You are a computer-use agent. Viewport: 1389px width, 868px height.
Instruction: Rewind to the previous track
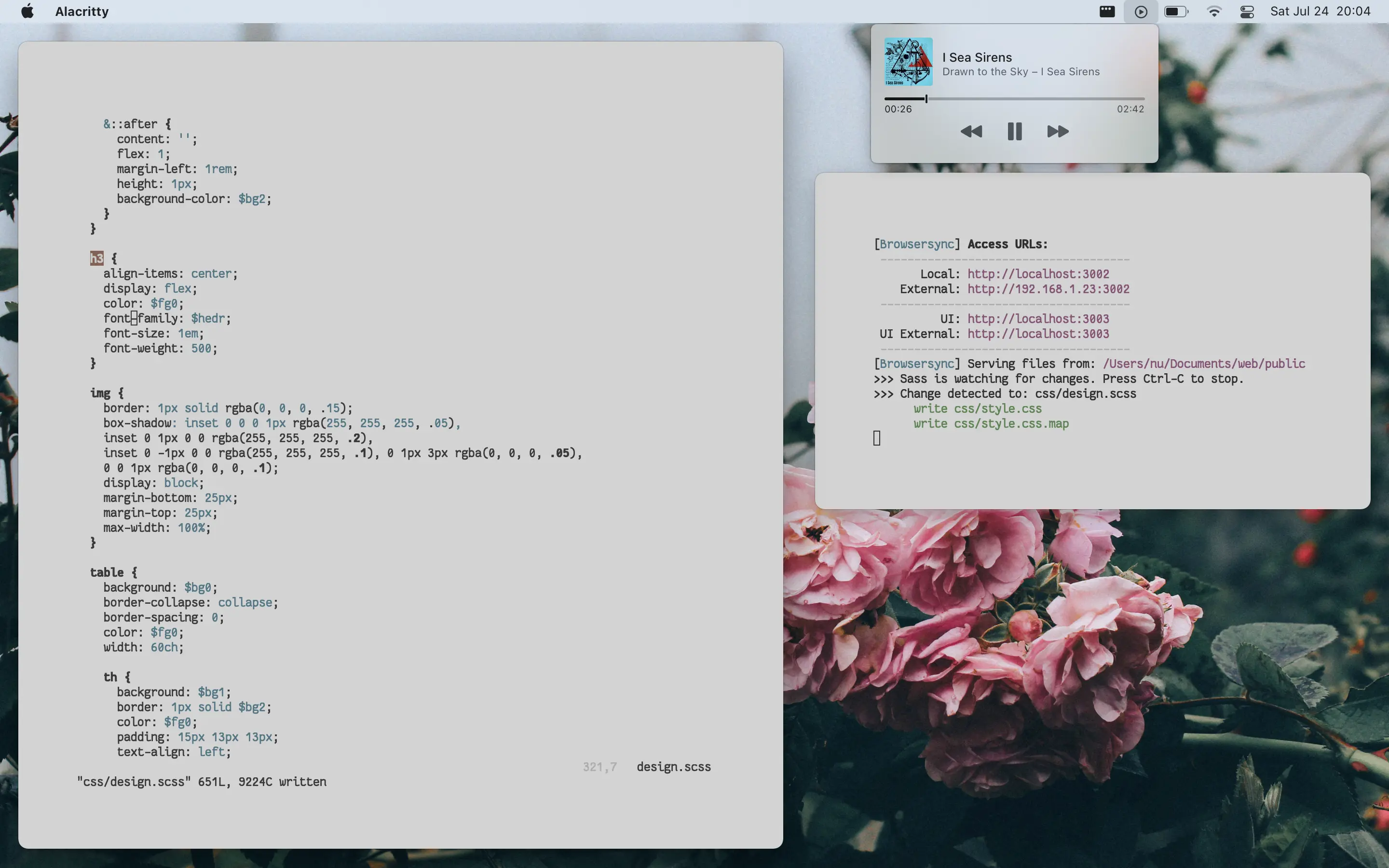pos(971,132)
